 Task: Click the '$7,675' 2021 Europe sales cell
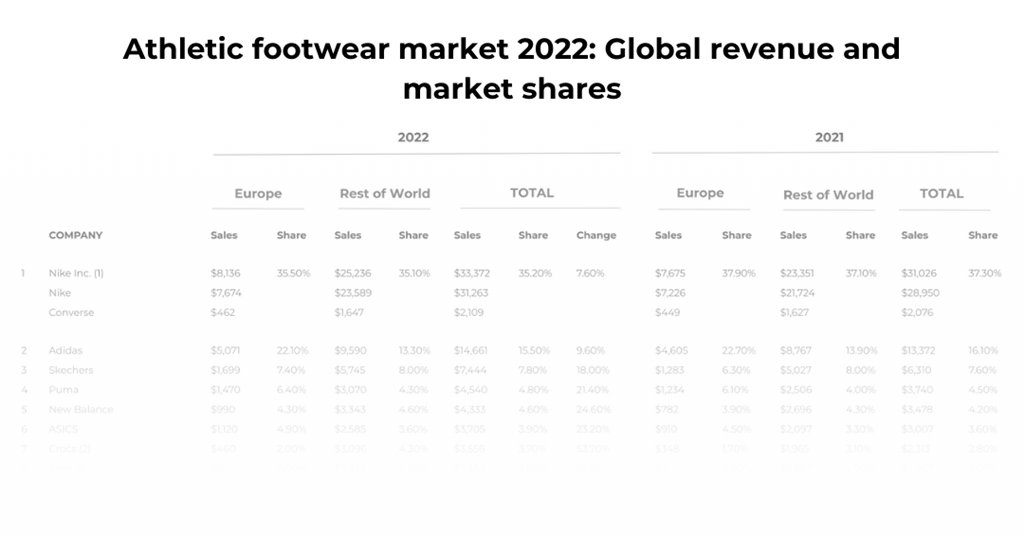pyautogui.click(x=671, y=273)
